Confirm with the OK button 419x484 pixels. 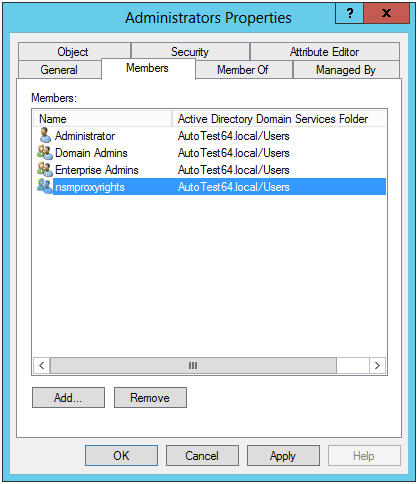click(121, 455)
